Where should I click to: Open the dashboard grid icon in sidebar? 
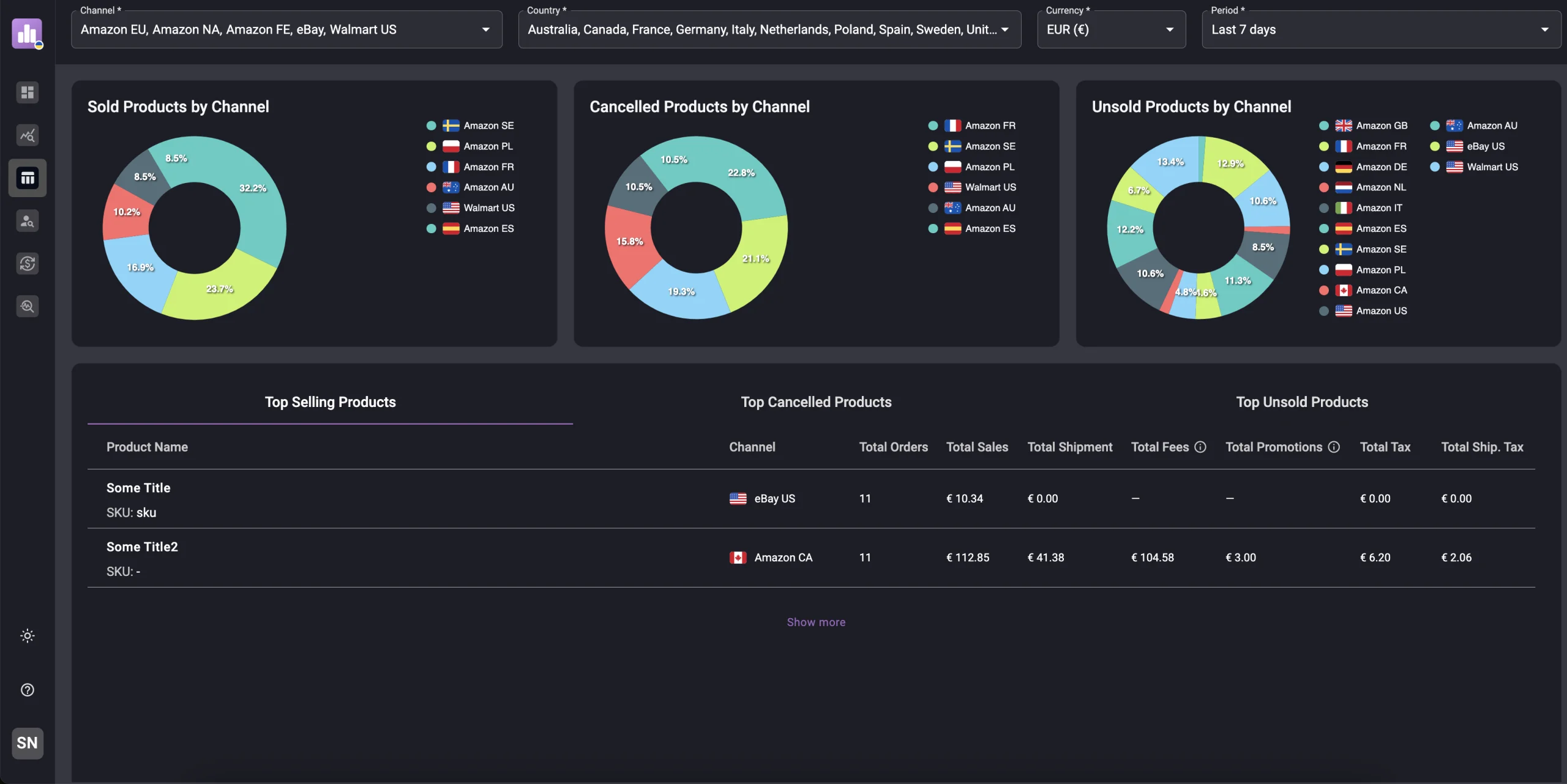[x=28, y=92]
